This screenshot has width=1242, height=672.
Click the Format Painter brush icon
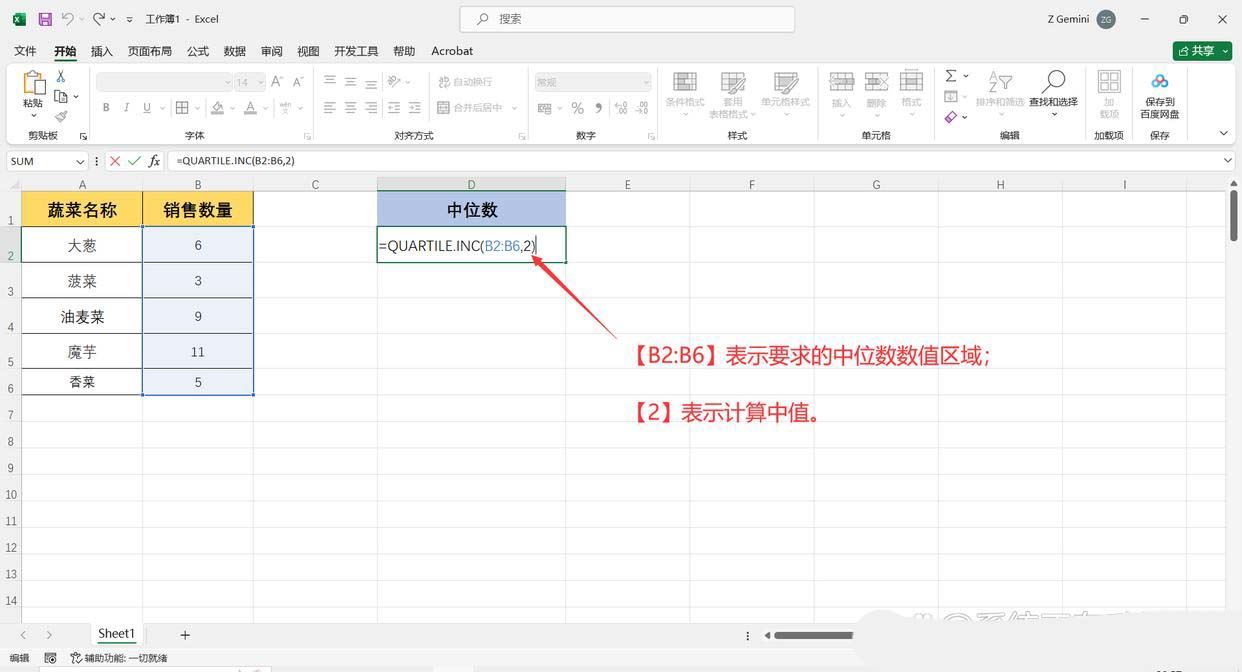coord(61,116)
